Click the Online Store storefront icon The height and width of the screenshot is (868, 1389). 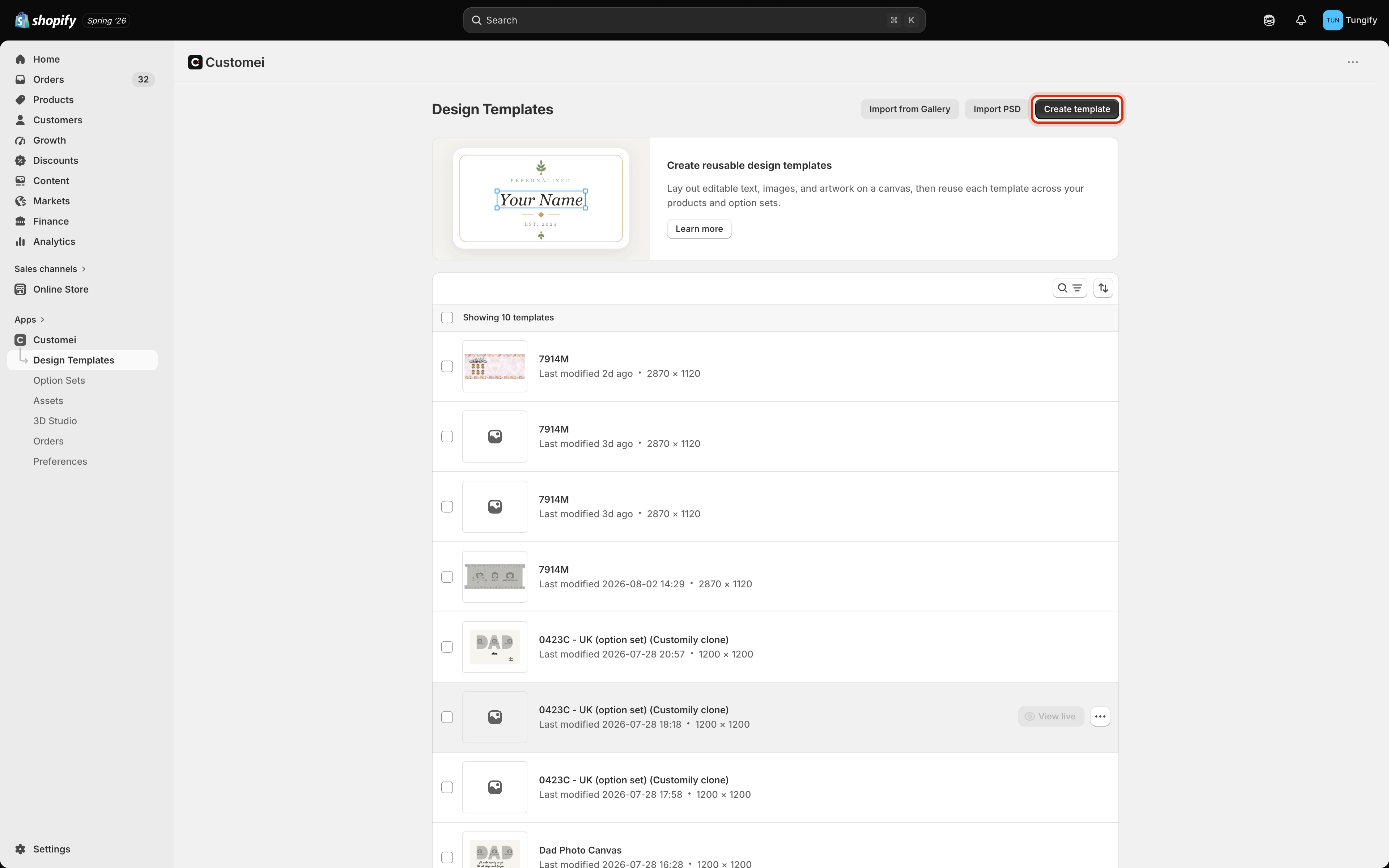[x=21, y=289]
